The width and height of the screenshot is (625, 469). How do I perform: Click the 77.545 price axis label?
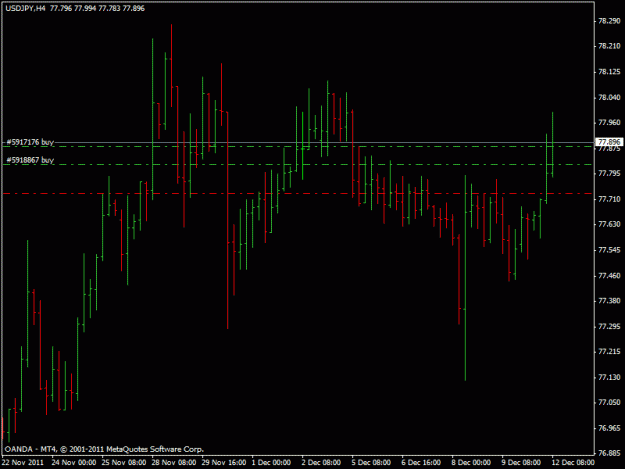pyautogui.click(x=609, y=250)
